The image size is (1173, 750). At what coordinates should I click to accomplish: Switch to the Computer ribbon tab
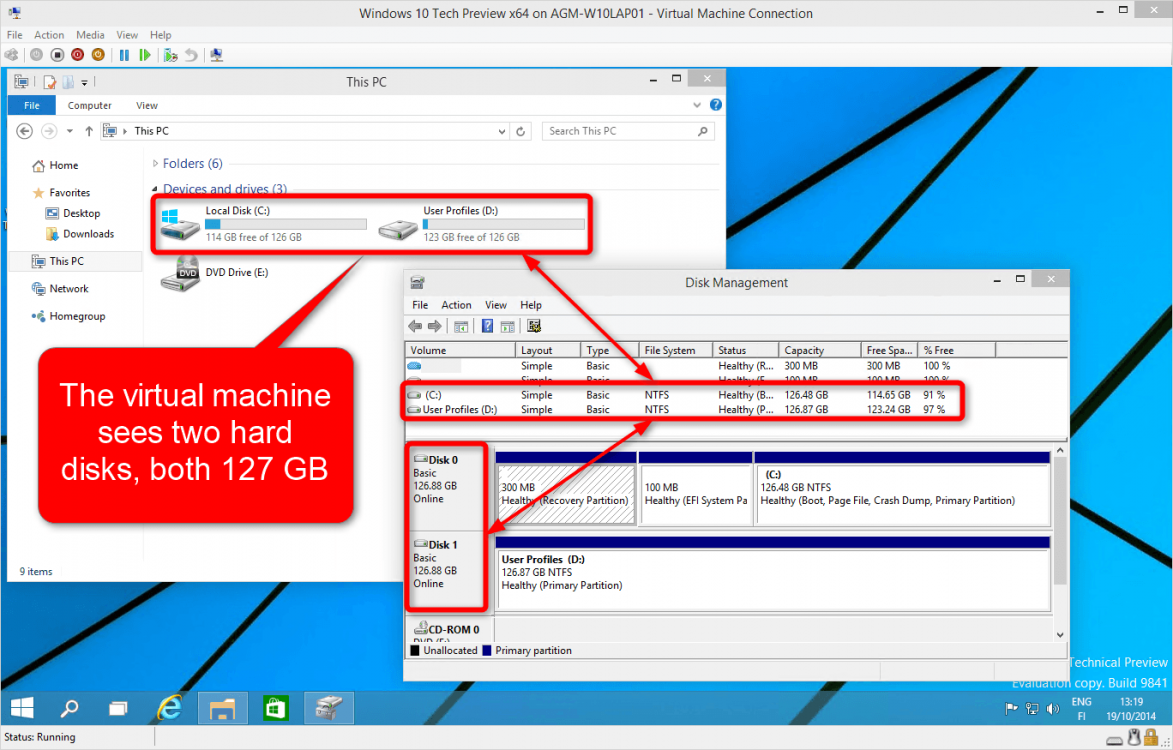click(90, 105)
